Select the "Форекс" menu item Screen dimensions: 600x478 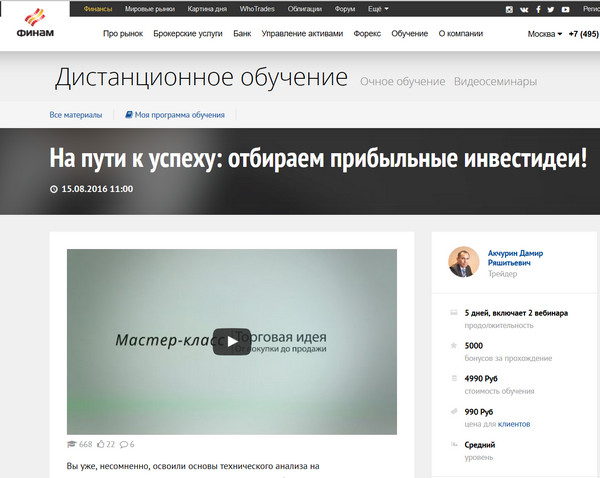(x=366, y=33)
